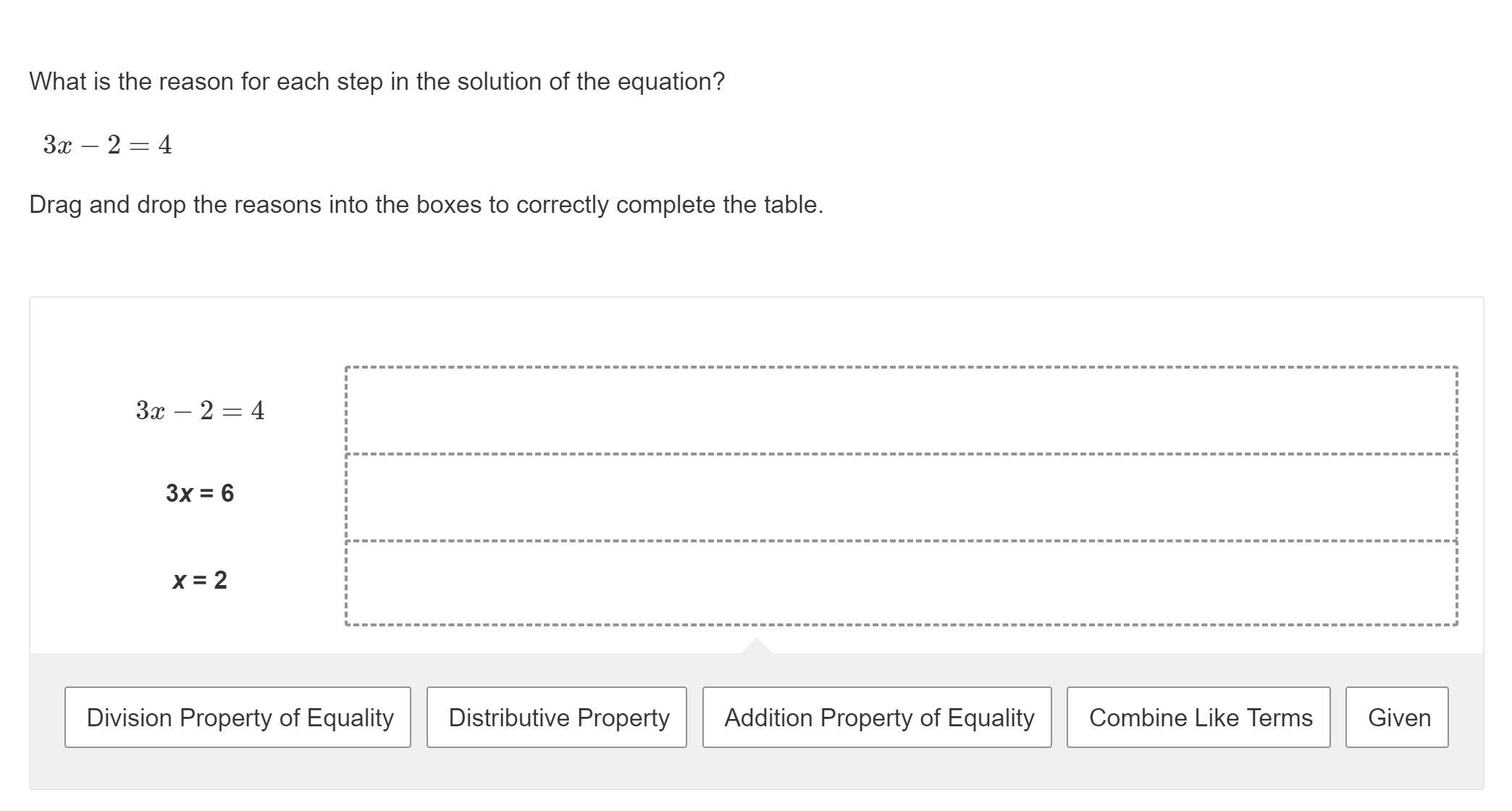Screen dimensions: 1512x811
Task: Click the Division Property of Equality tile
Action: 238,717
